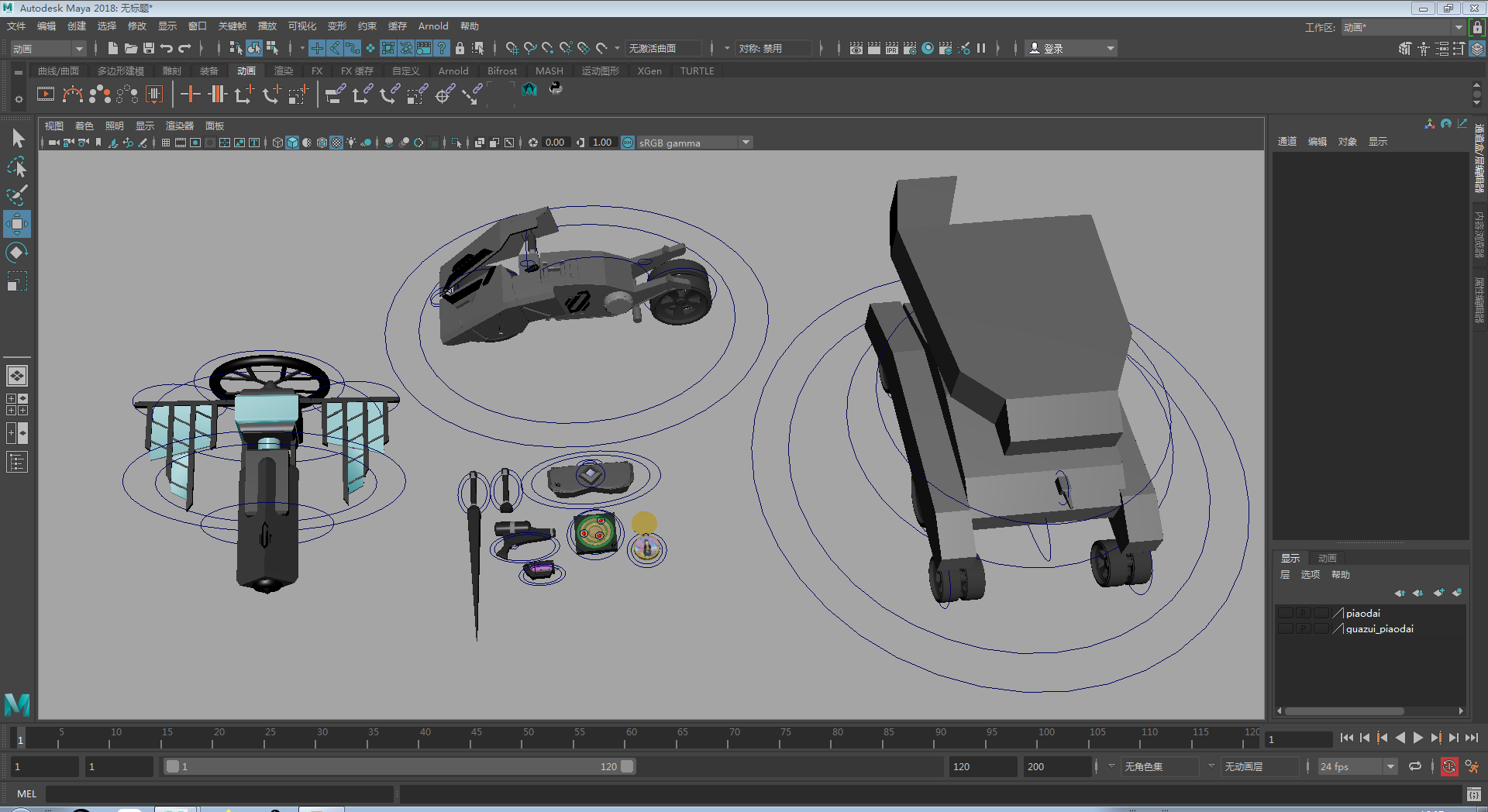Open animation preferences running-man icon

[x=1472, y=766]
